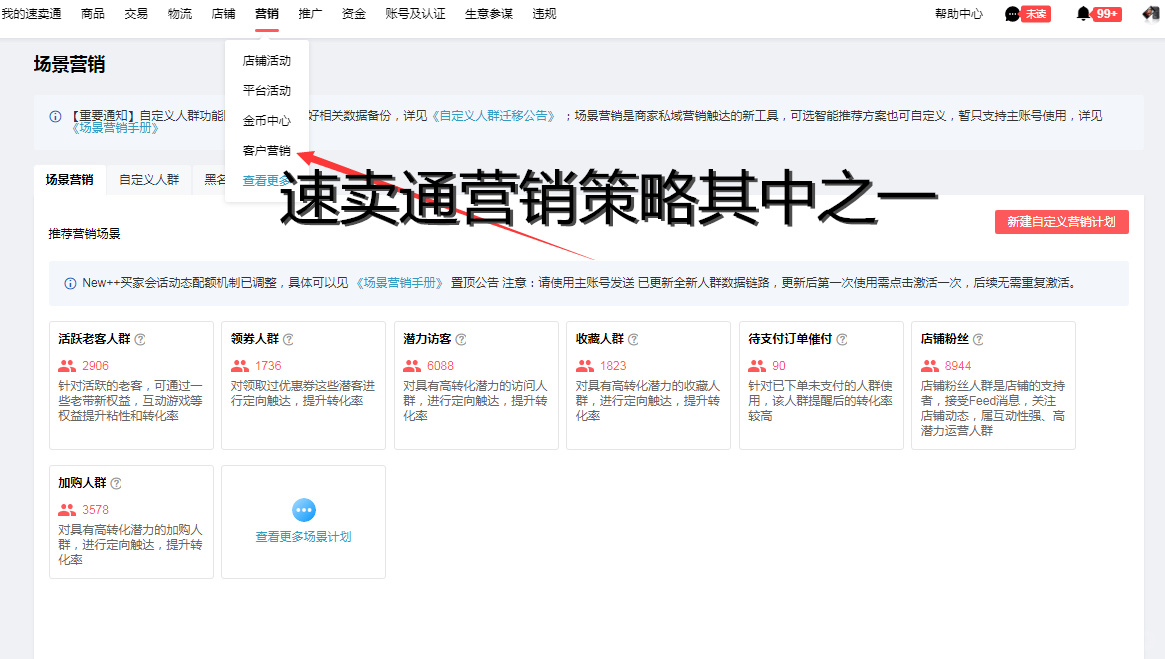
Task: Click the help icon beside 待支付订单催付
Action: 842,340
